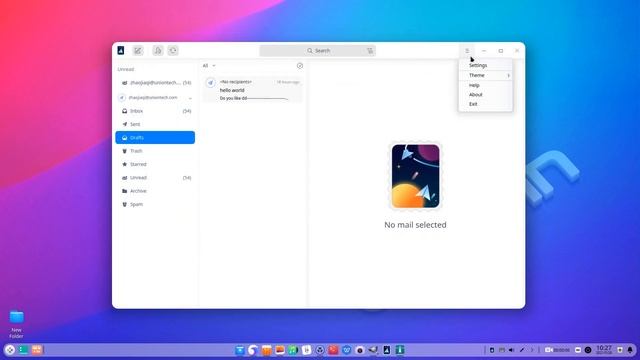The height and width of the screenshot is (360, 640).
Task: Open the address book toolbar icon
Action: point(158,51)
